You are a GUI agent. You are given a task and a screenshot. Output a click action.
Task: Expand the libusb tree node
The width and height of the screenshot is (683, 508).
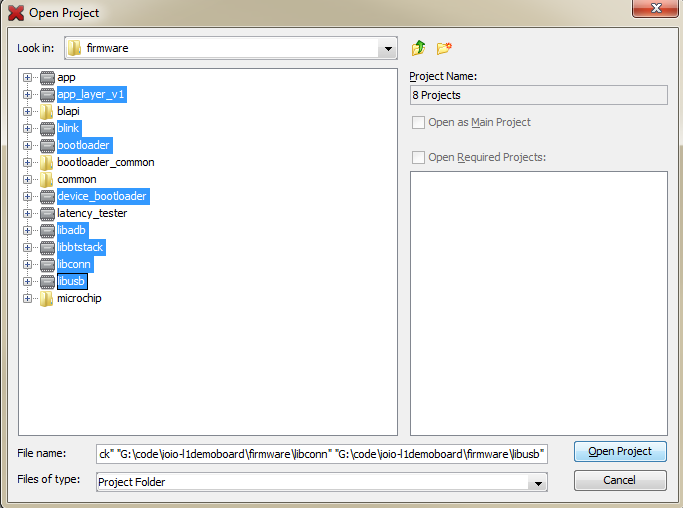28,281
